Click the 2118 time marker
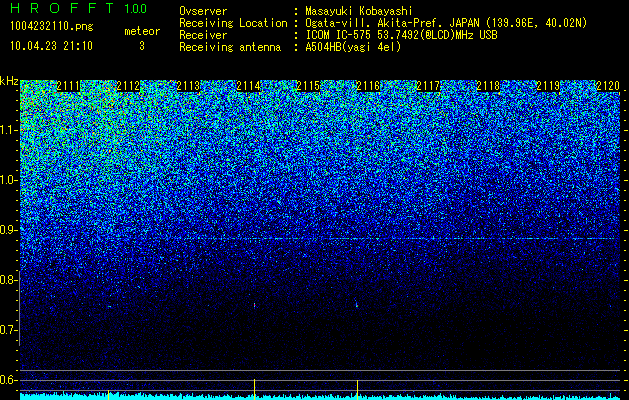Viewport: 629px width, 400px height. [x=488, y=86]
